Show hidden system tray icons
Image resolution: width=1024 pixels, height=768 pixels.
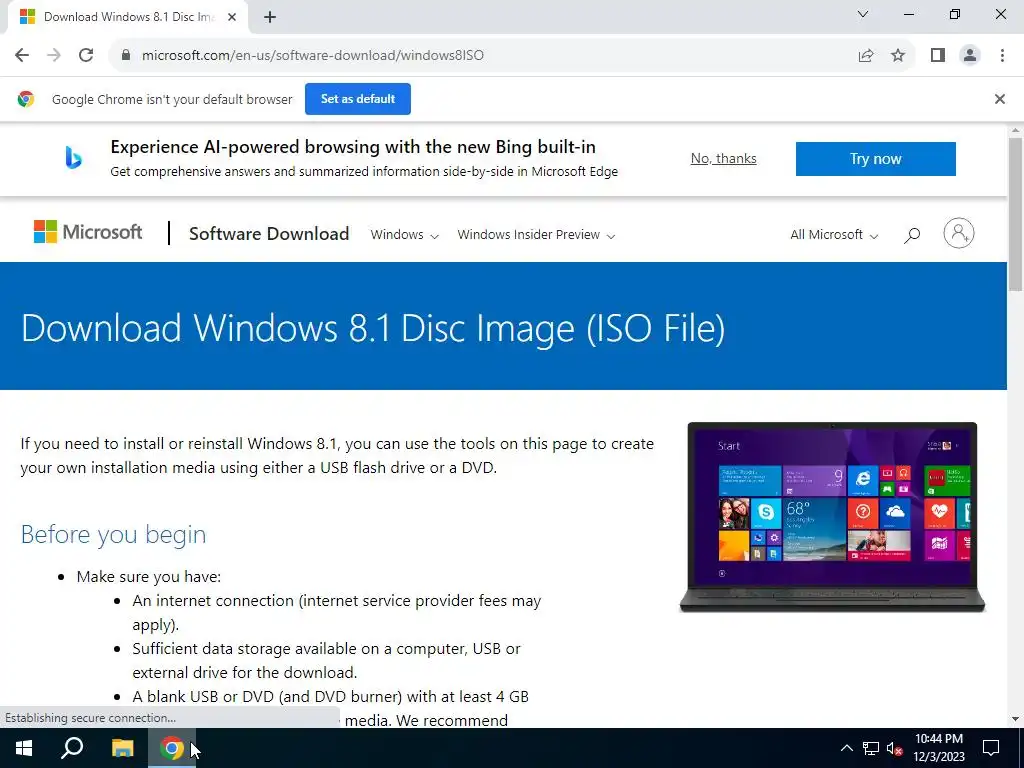click(846, 748)
